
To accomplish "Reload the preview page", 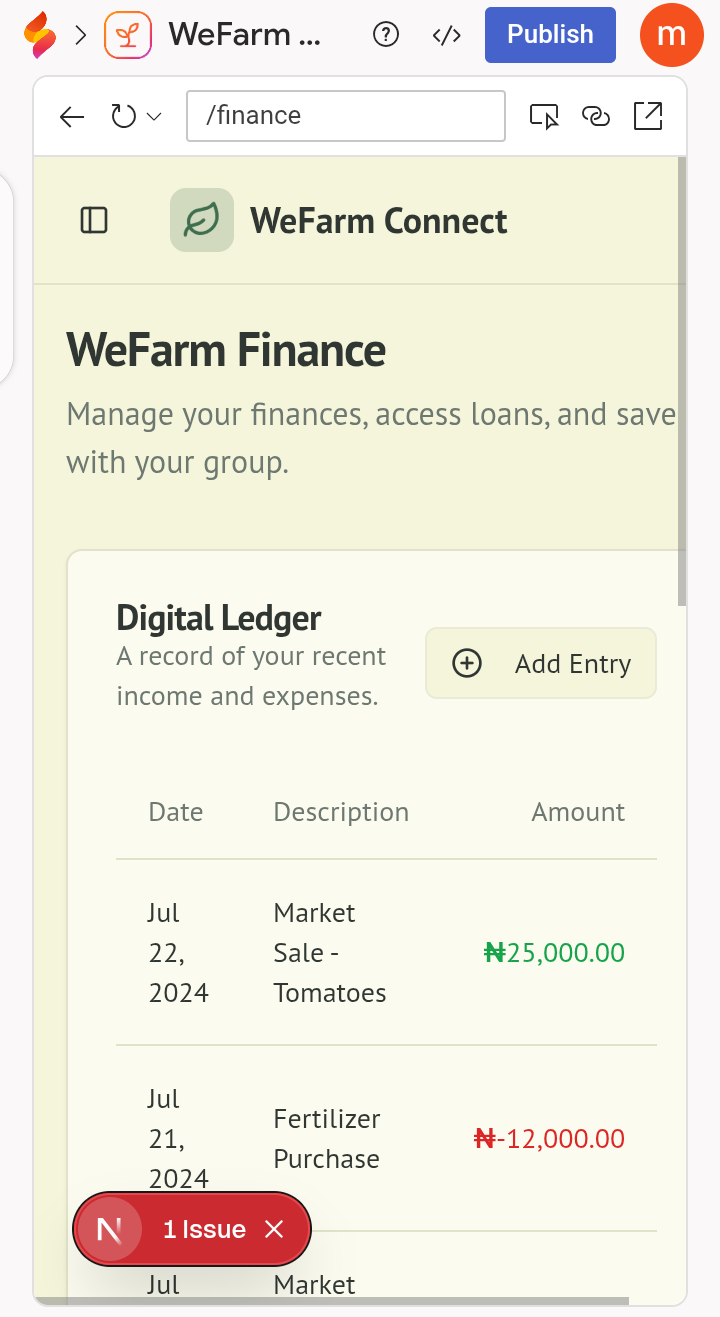I will coord(123,117).
